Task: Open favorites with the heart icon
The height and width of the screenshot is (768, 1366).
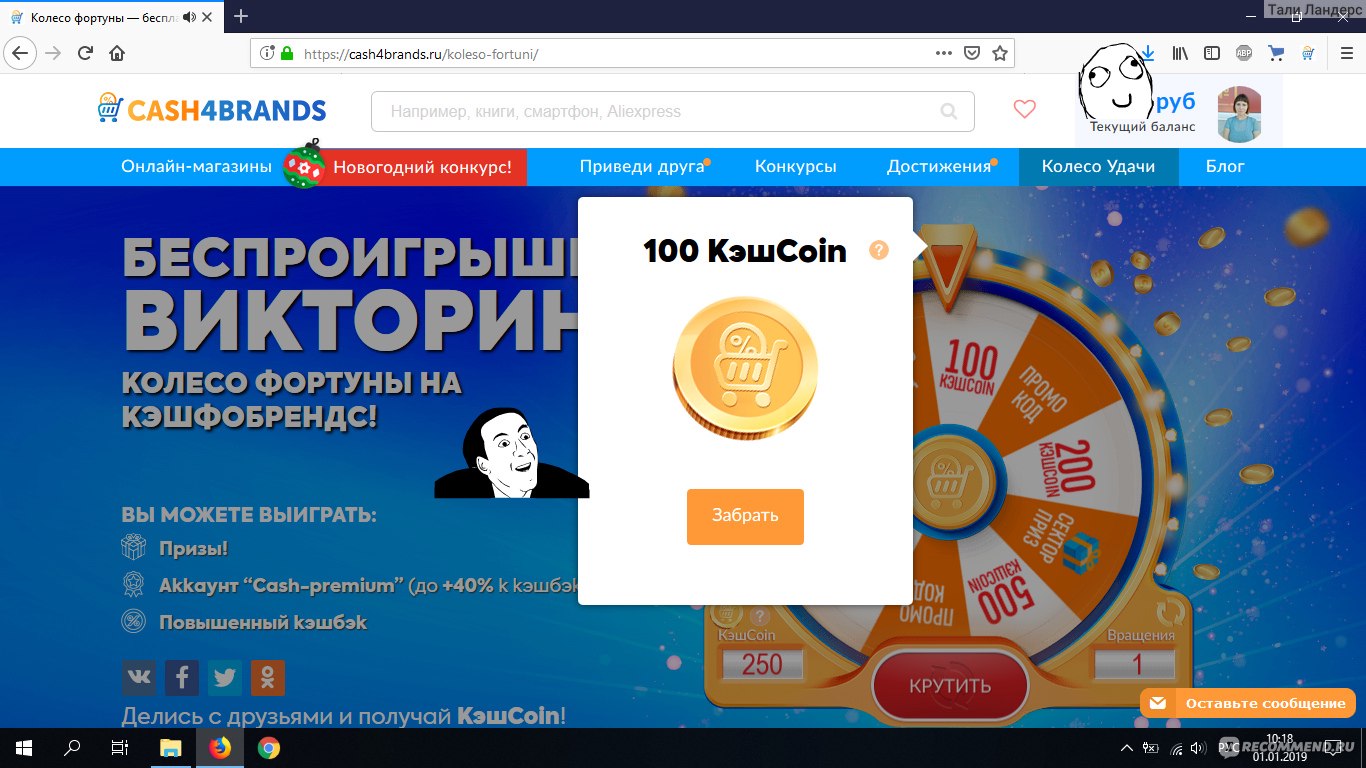Action: click(x=1025, y=110)
